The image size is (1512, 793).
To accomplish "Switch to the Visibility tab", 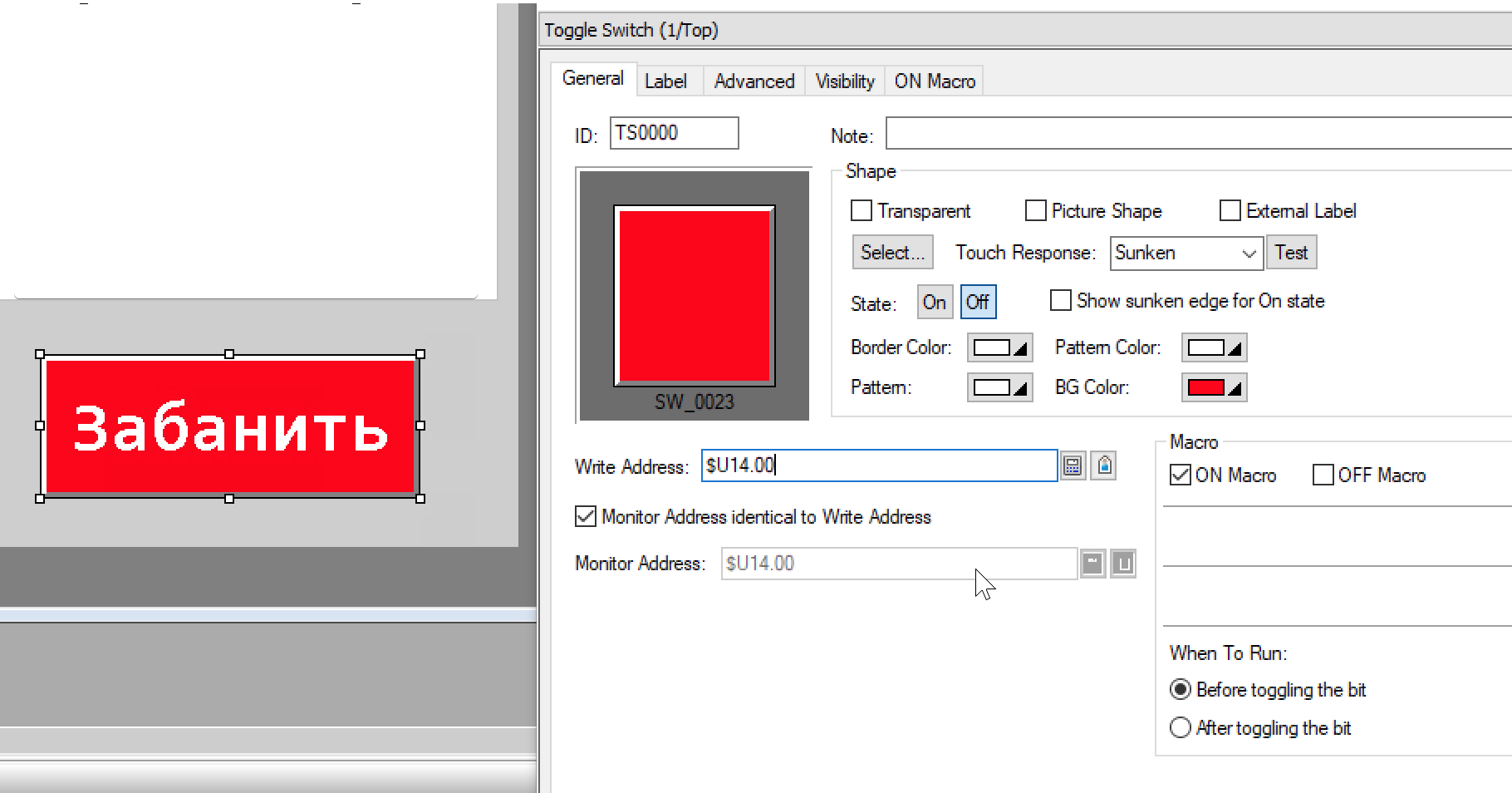I will (845, 81).
